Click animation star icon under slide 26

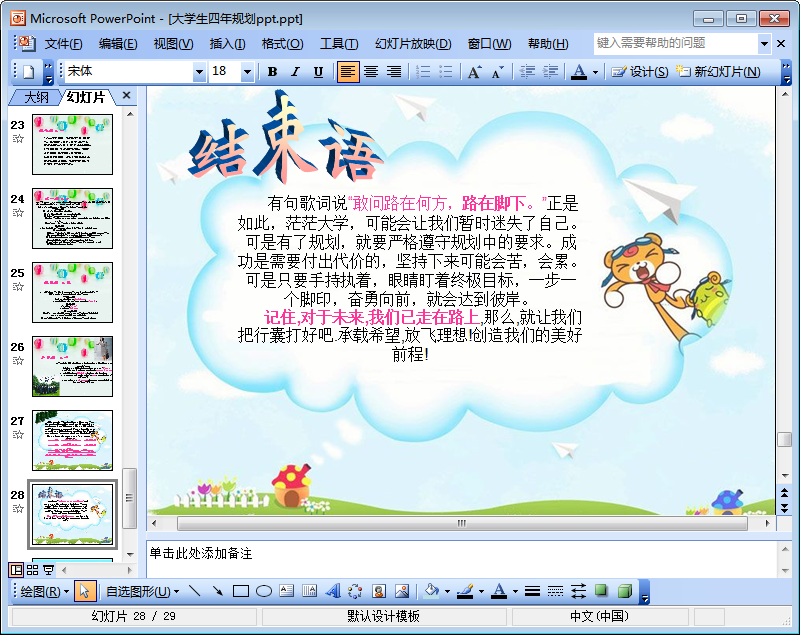pos(18,360)
